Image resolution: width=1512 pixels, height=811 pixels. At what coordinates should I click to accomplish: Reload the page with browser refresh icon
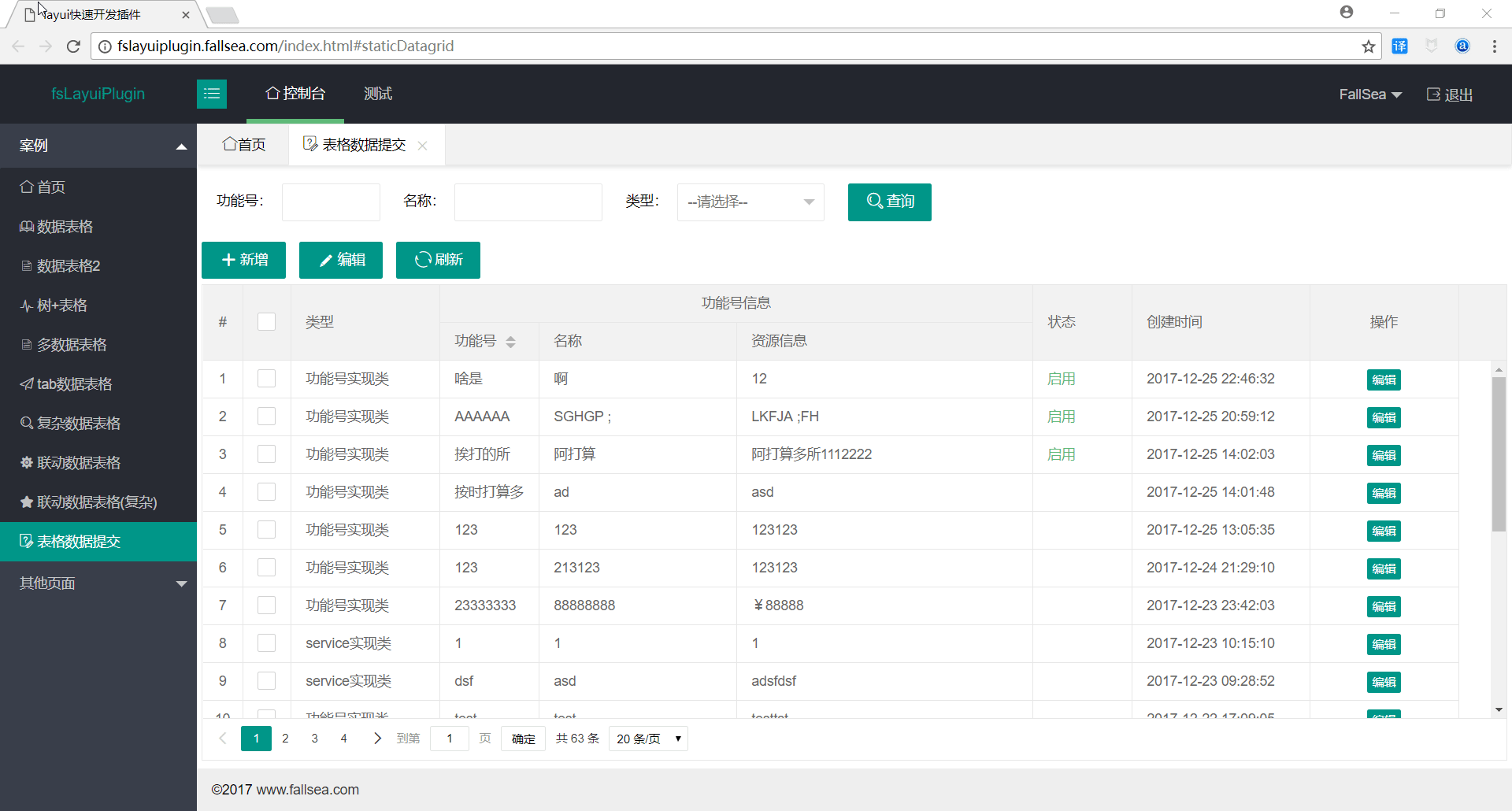pos(73,46)
